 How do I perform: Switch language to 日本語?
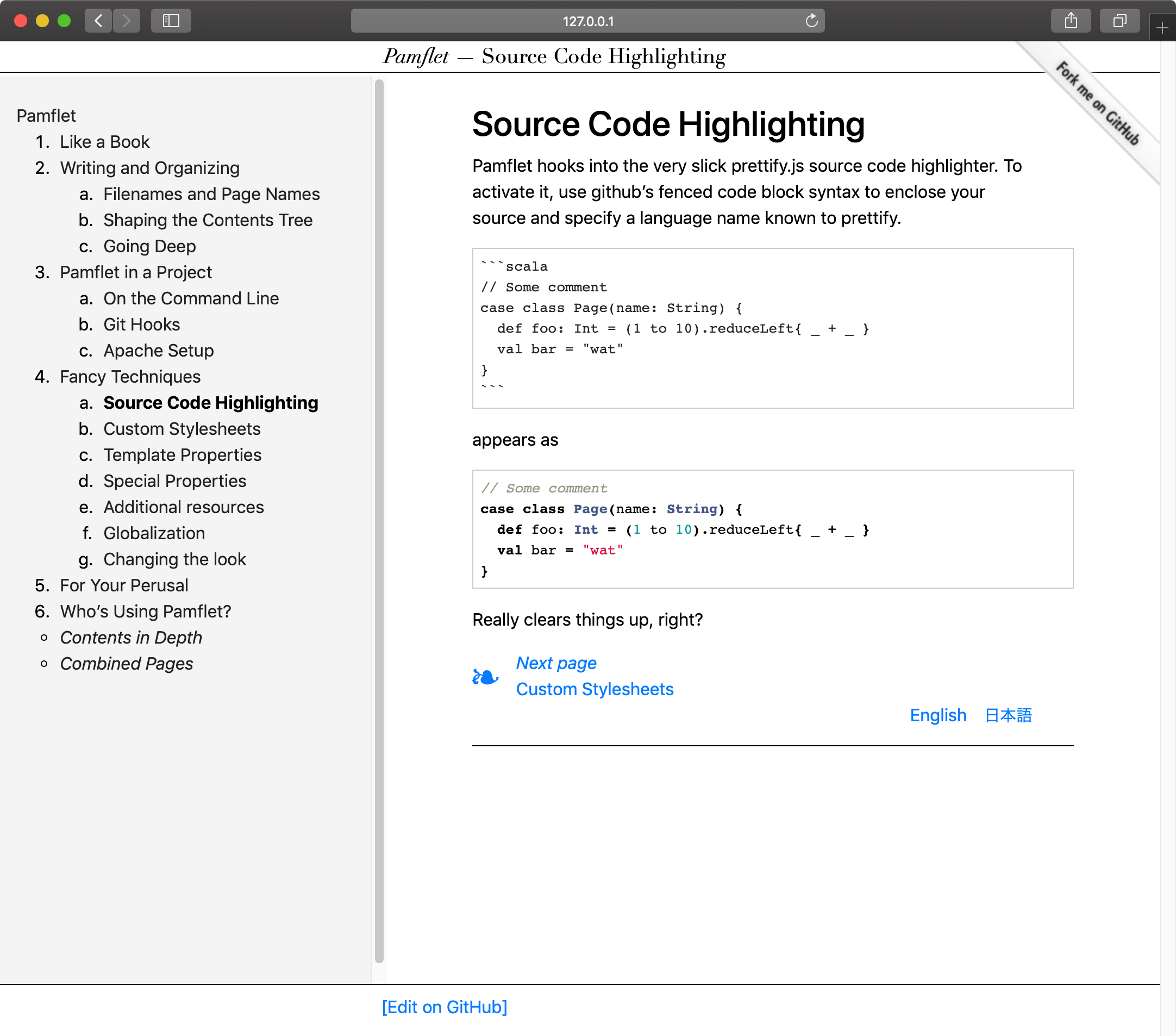(x=1009, y=715)
